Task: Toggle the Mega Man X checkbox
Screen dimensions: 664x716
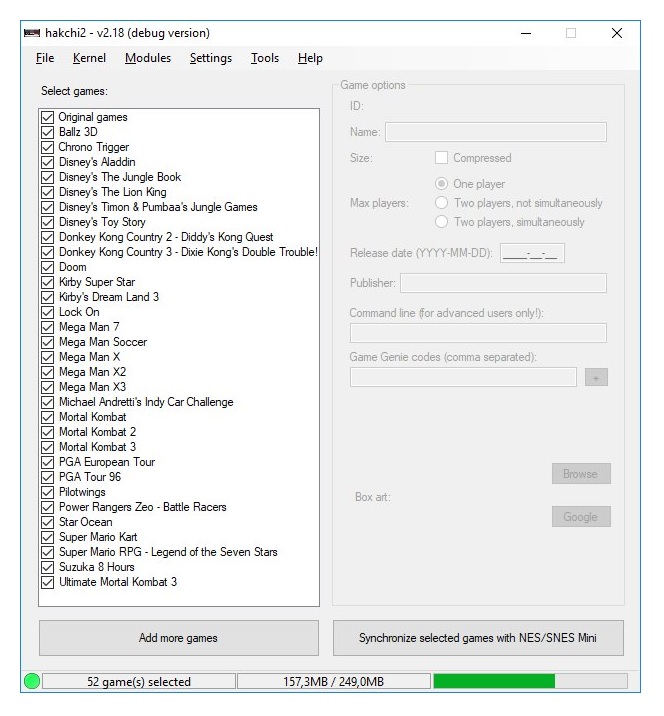Action: pos(47,357)
